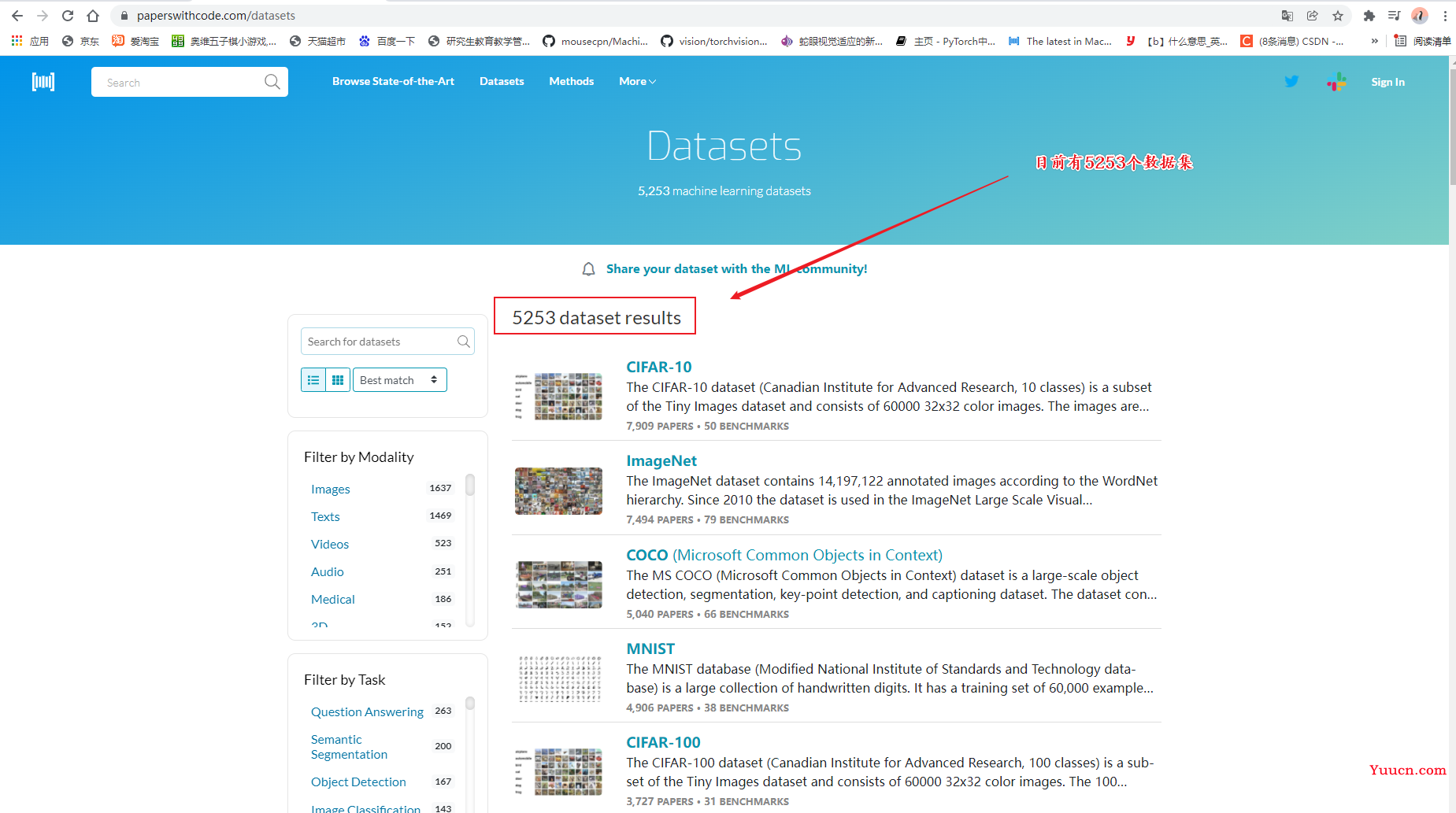Open the Chrome three-dot menu
The height and width of the screenshot is (813, 1456).
(1445, 16)
